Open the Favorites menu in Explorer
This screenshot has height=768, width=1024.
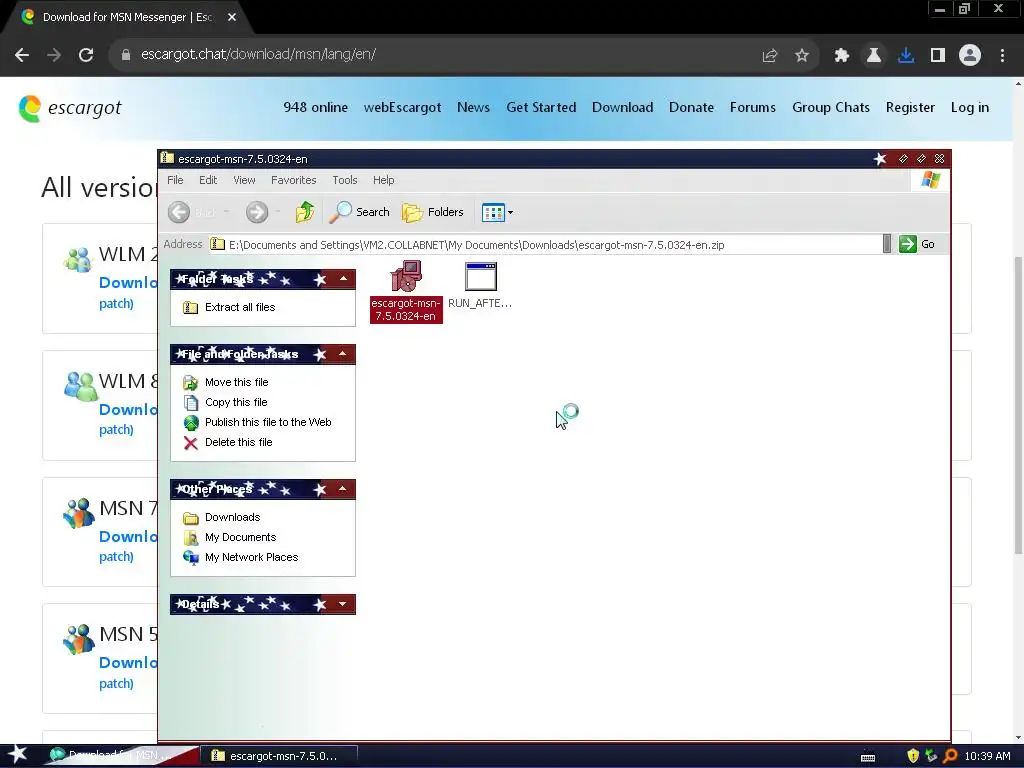coord(294,180)
